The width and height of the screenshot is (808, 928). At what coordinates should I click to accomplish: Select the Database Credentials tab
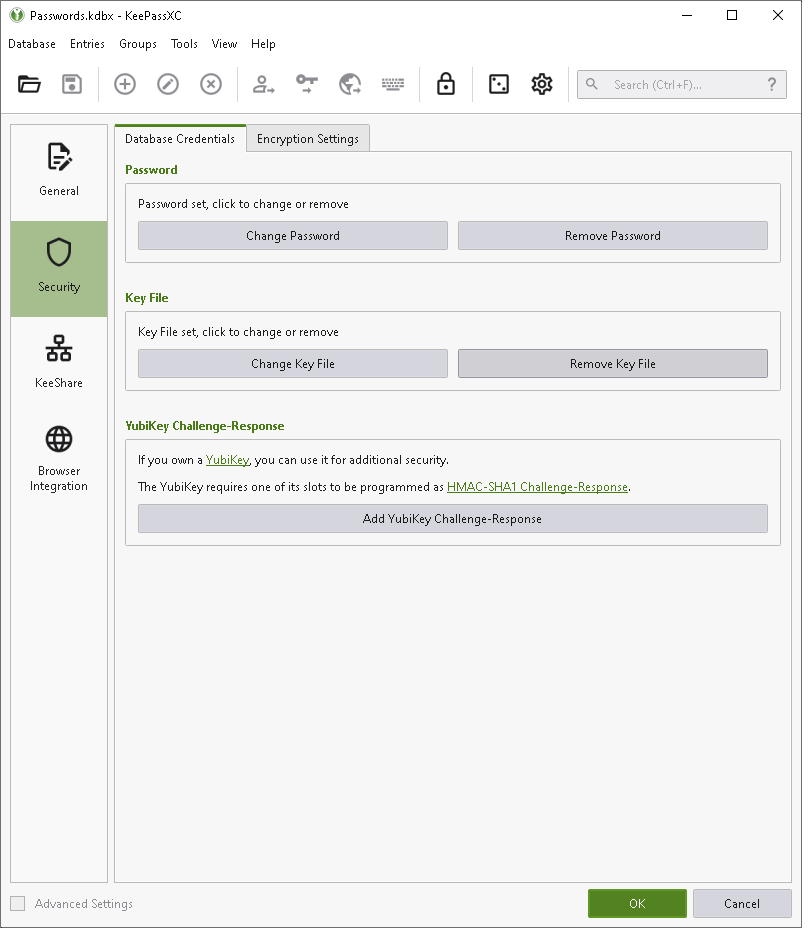[180, 138]
